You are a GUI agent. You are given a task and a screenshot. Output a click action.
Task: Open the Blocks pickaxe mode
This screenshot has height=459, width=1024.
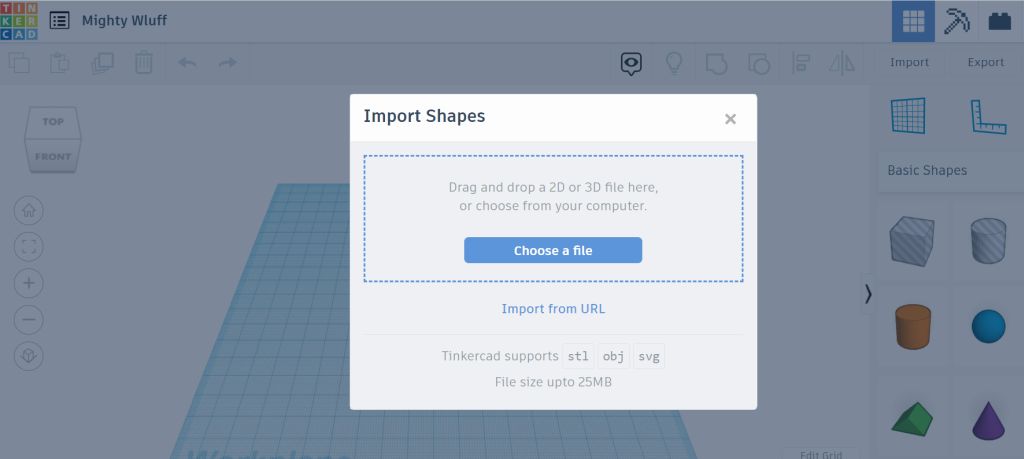click(957, 21)
